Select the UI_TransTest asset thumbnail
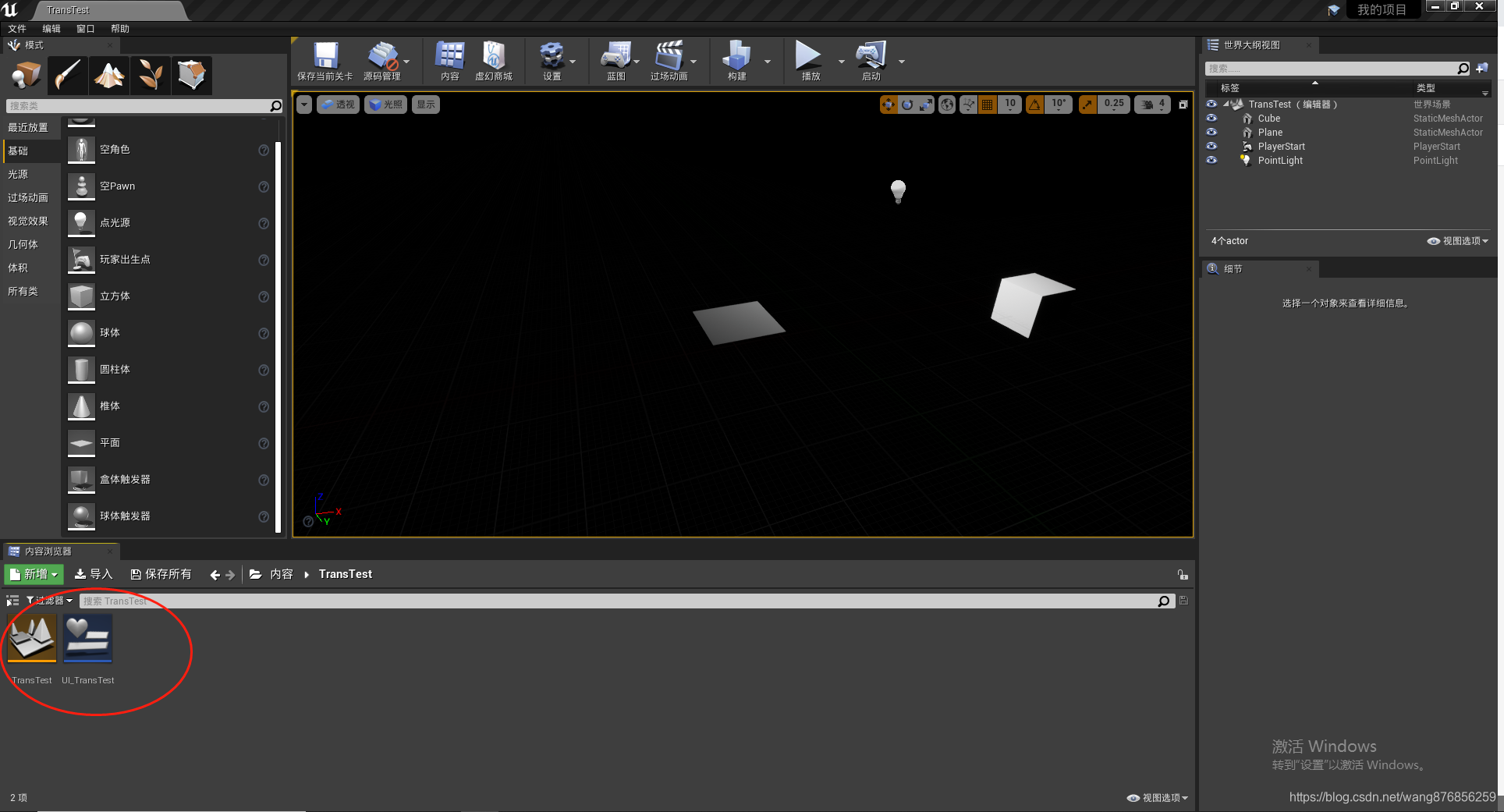Image resolution: width=1504 pixels, height=812 pixels. (x=88, y=638)
